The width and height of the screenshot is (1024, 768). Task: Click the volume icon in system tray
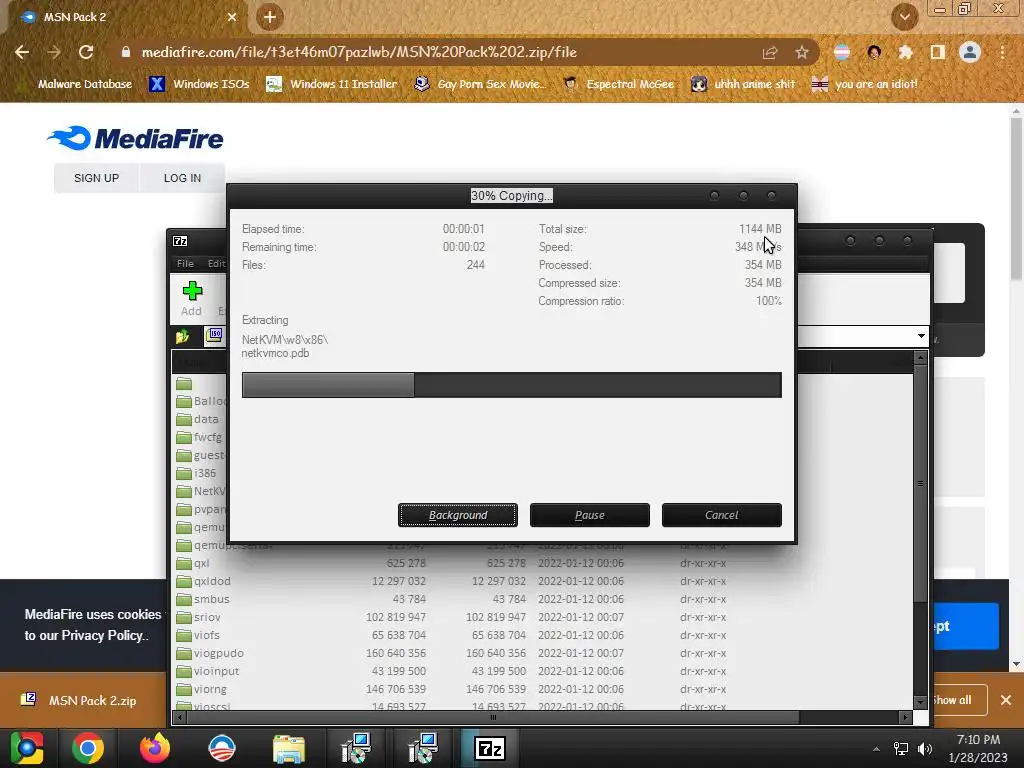[925, 748]
